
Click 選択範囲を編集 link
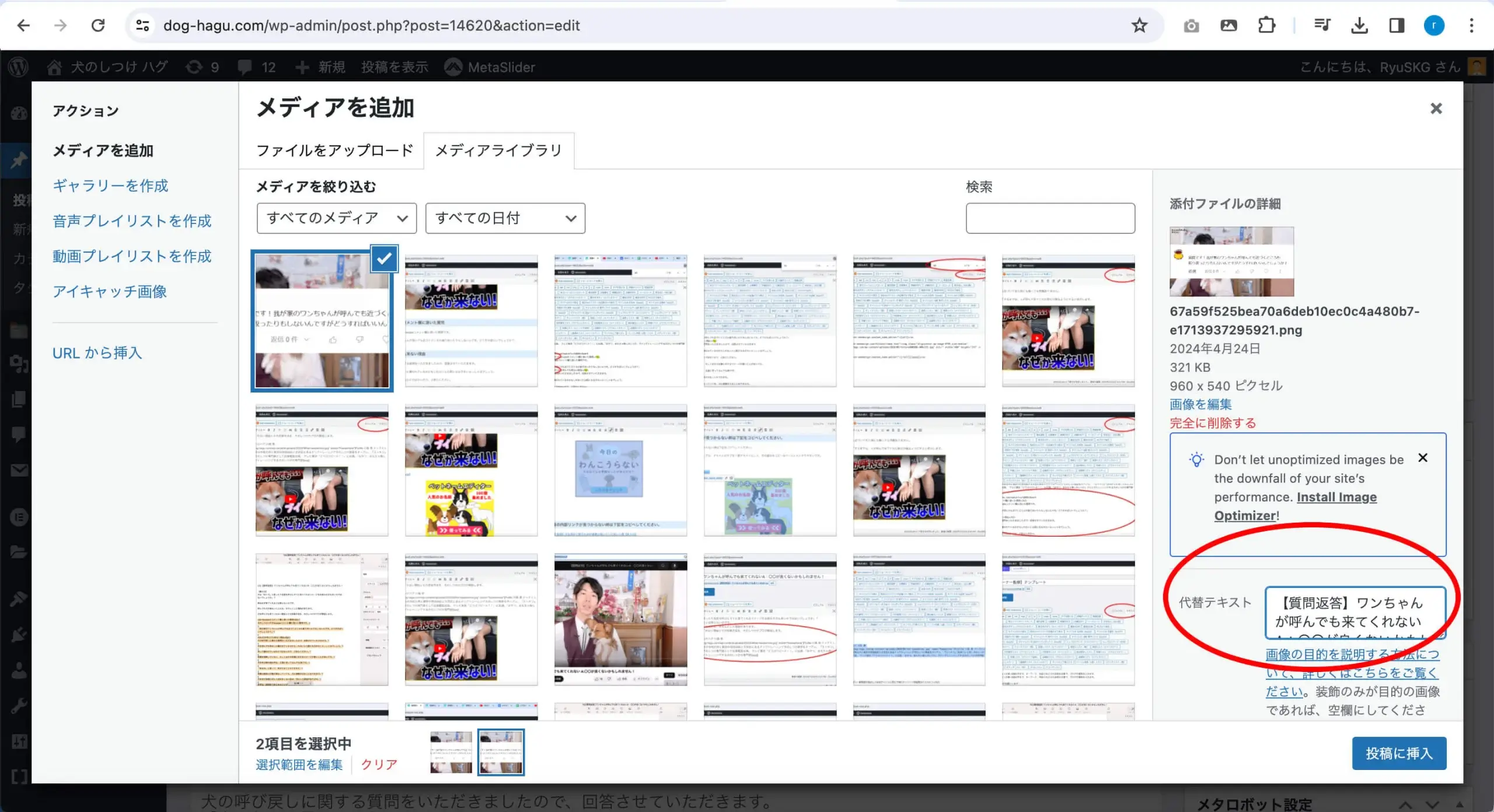point(299,764)
